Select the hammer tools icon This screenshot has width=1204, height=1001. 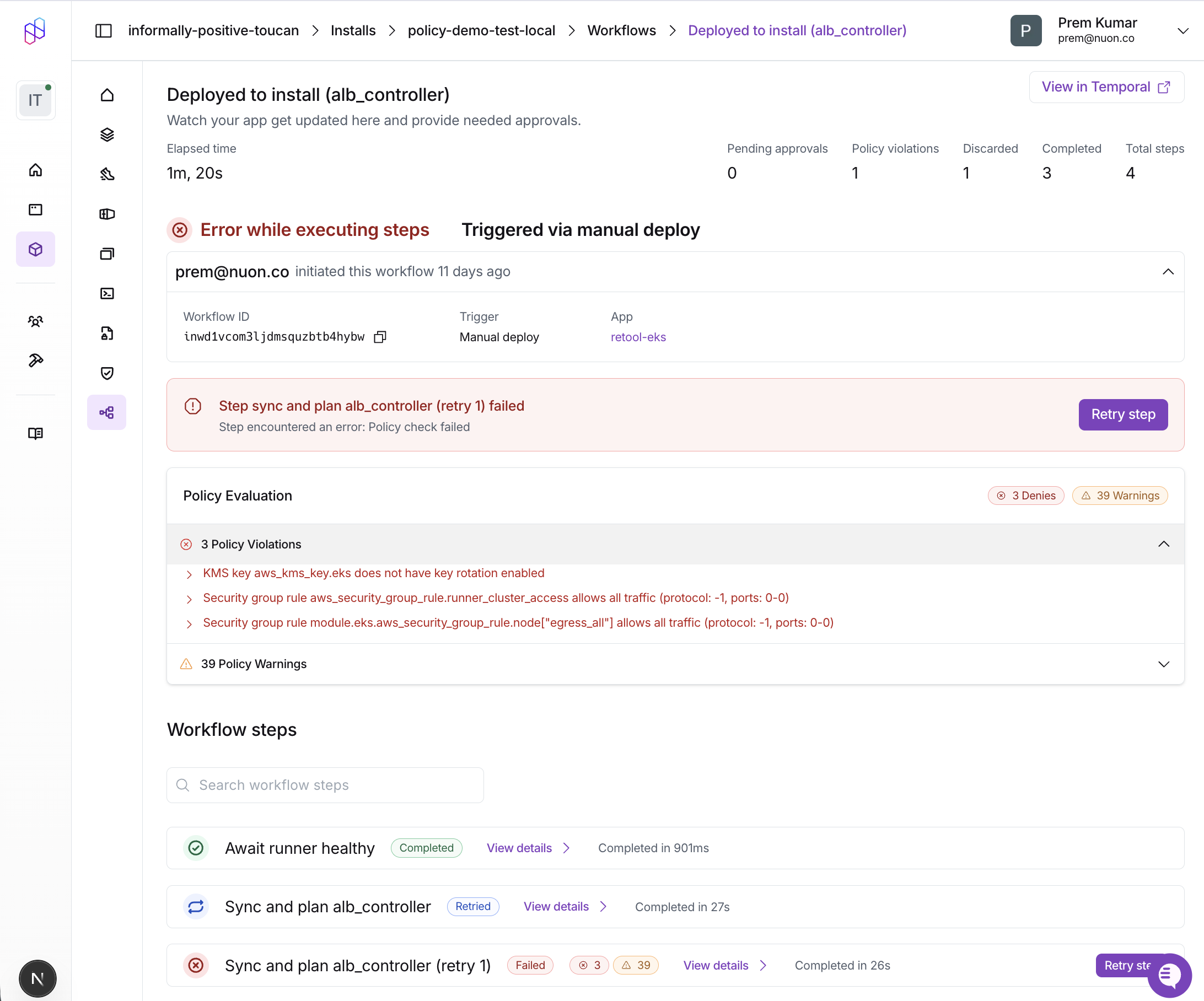click(x=35, y=360)
